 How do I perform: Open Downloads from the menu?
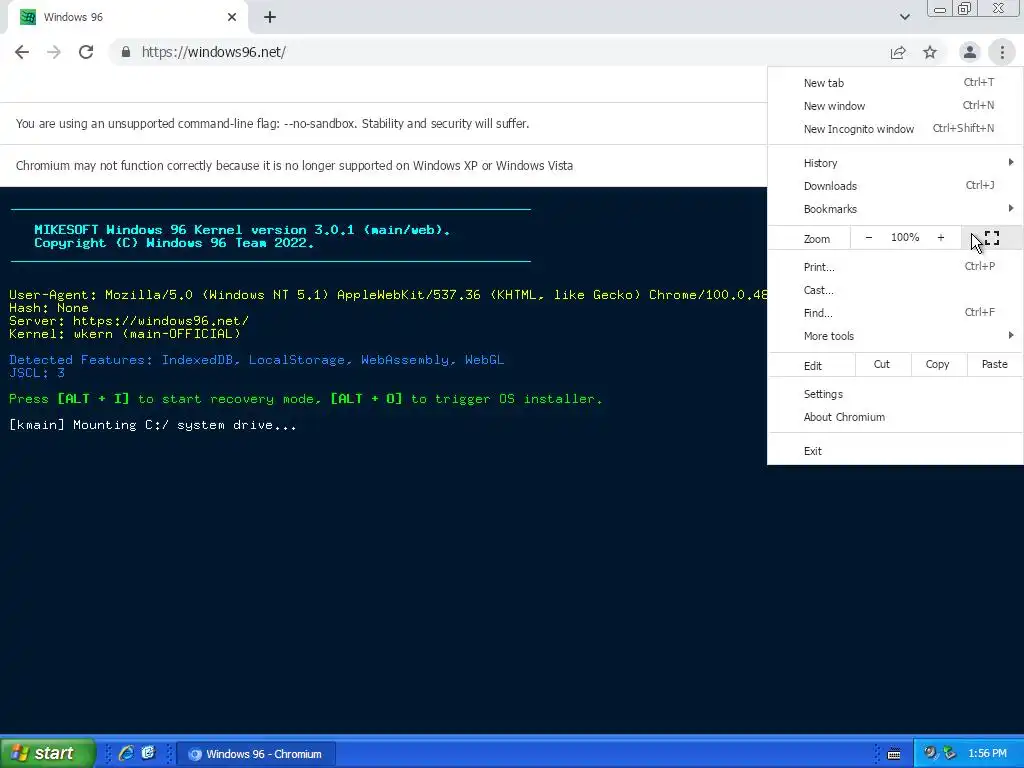click(895, 186)
